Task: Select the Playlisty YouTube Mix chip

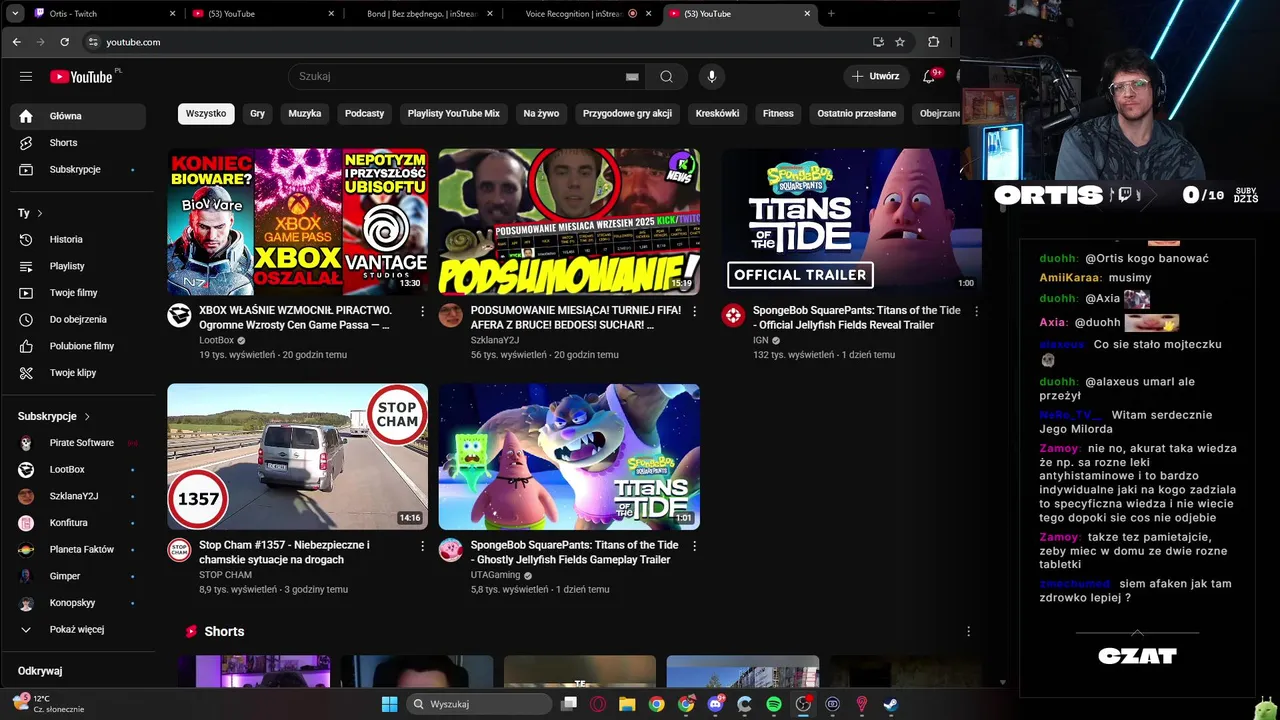Action: point(453,113)
